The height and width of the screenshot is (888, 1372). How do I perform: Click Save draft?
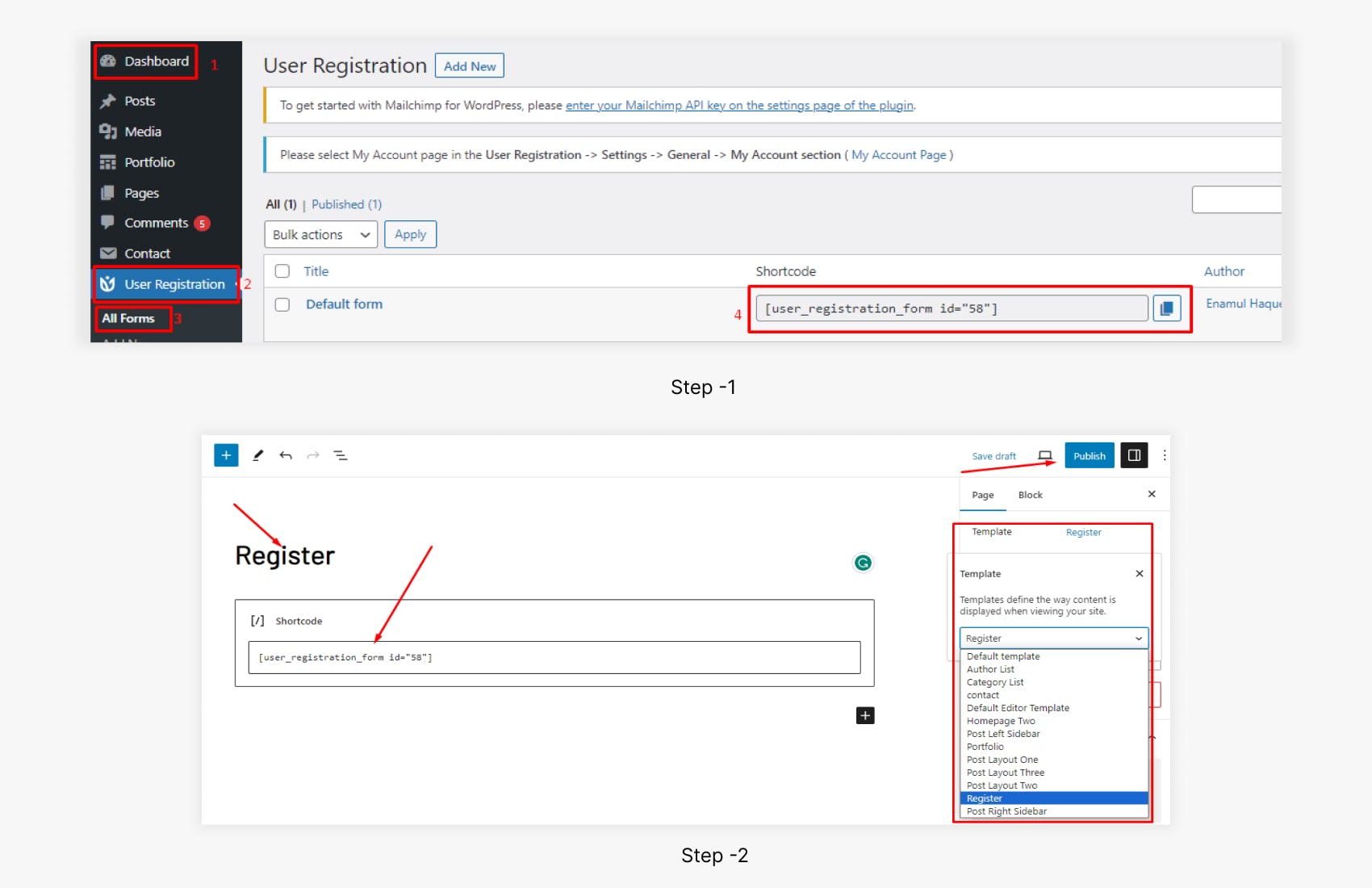pyautogui.click(x=993, y=456)
